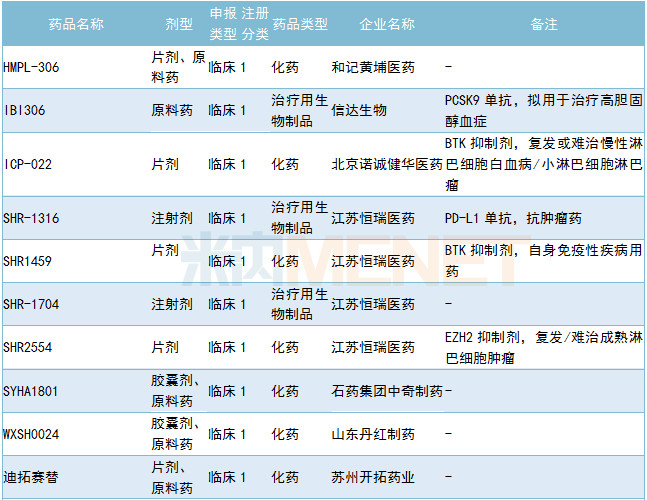The width and height of the screenshot is (647, 500).
Task: Select the SHR-1316 drug name cell
Action: [31, 218]
